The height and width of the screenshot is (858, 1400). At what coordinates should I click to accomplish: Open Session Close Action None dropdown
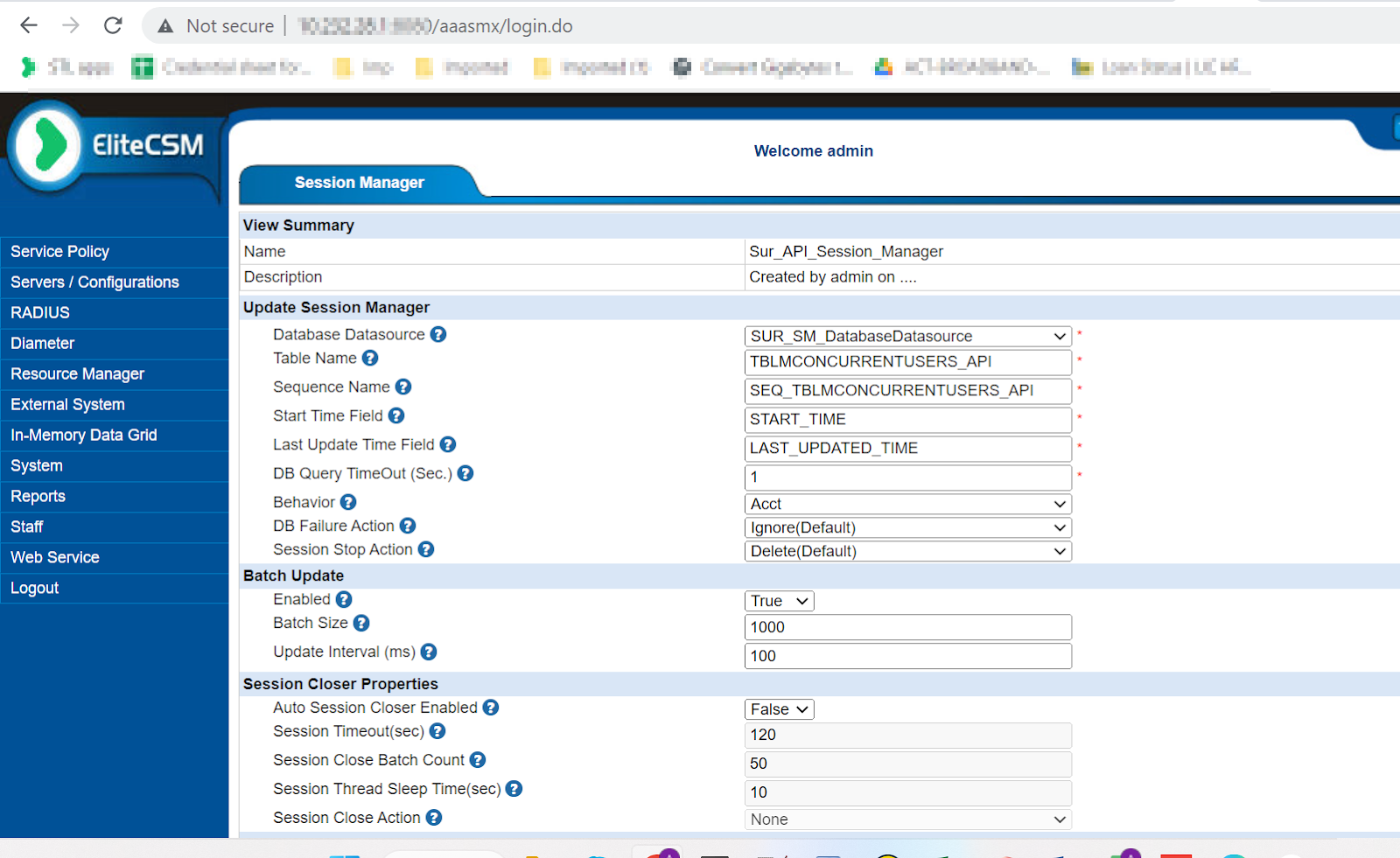[908, 820]
